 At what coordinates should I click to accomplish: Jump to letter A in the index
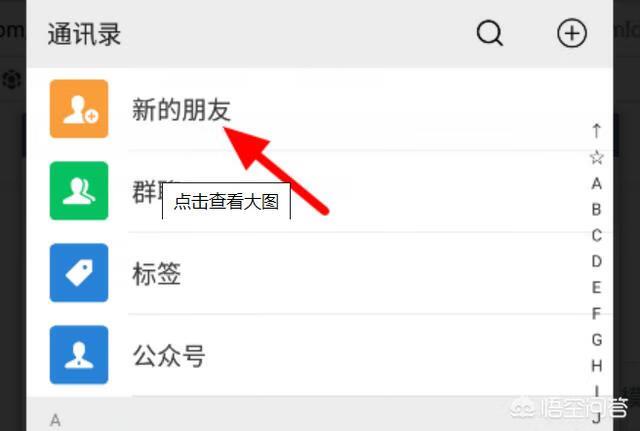point(596,184)
